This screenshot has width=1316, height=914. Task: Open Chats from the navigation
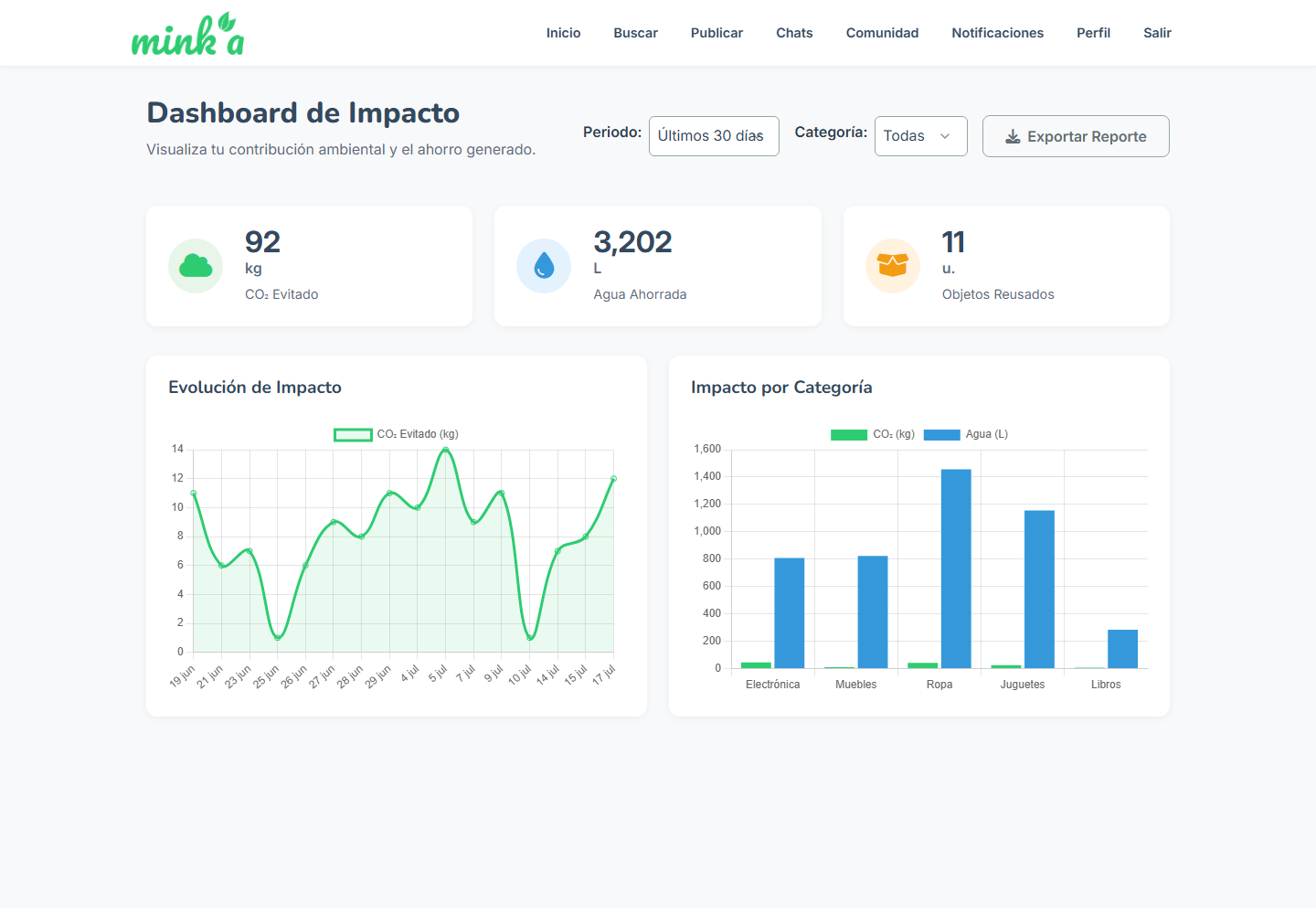[794, 33]
